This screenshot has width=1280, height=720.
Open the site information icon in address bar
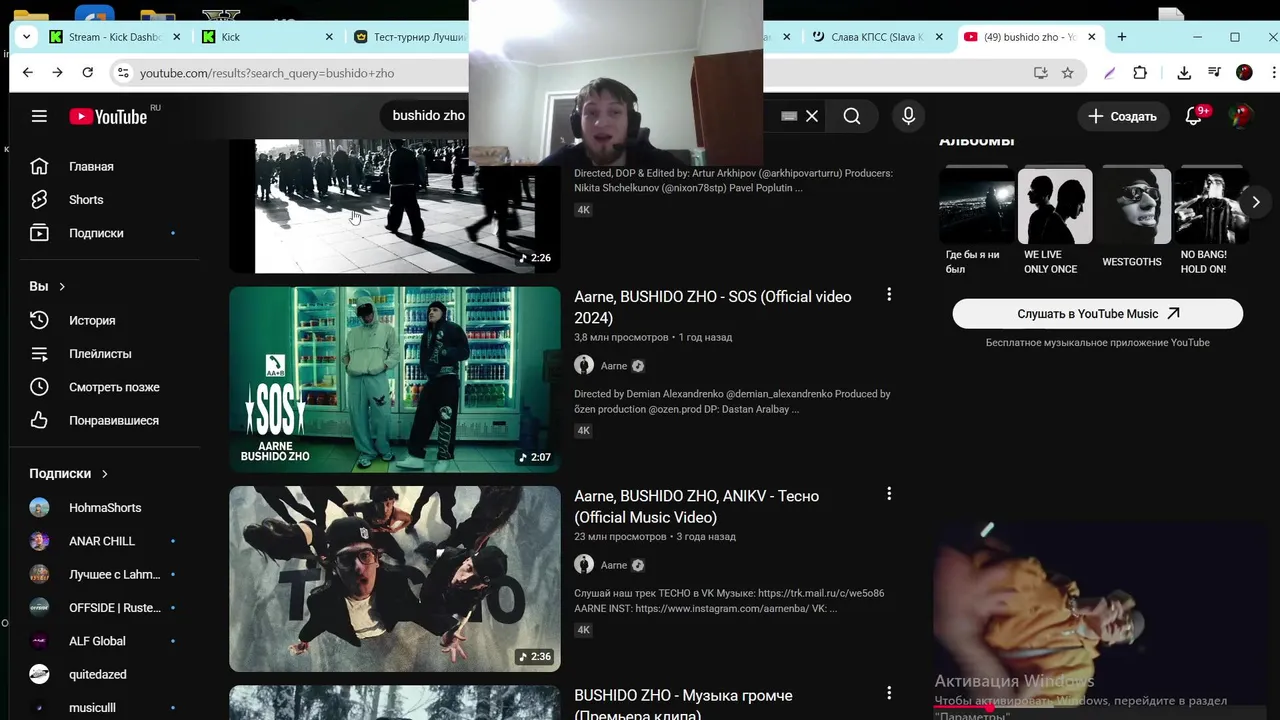pyautogui.click(x=122, y=73)
